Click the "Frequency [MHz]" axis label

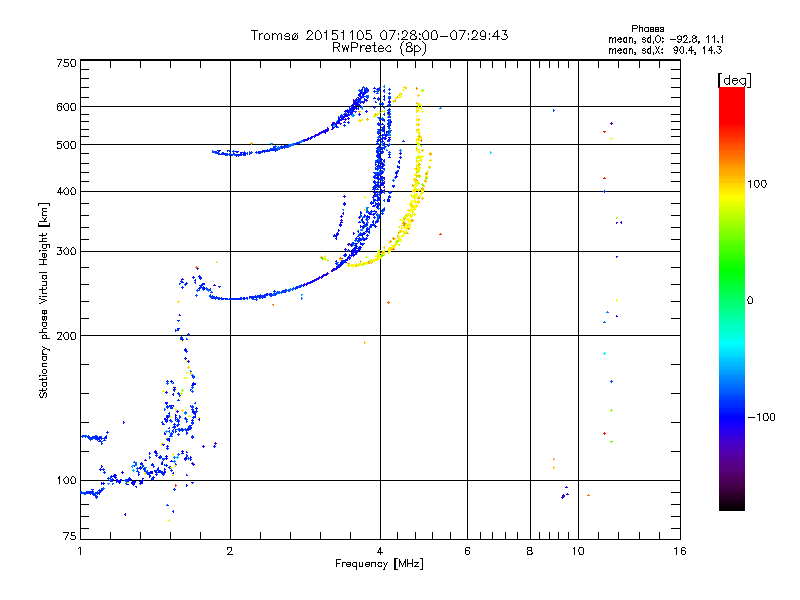(379, 564)
